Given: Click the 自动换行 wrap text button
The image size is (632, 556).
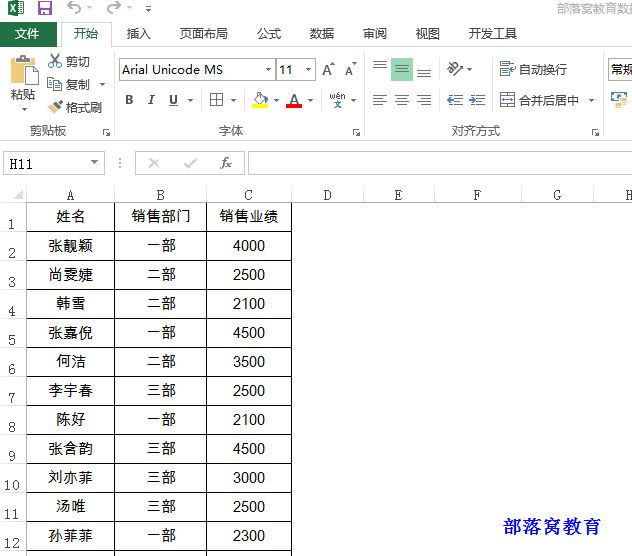Looking at the screenshot, I should click(x=533, y=69).
